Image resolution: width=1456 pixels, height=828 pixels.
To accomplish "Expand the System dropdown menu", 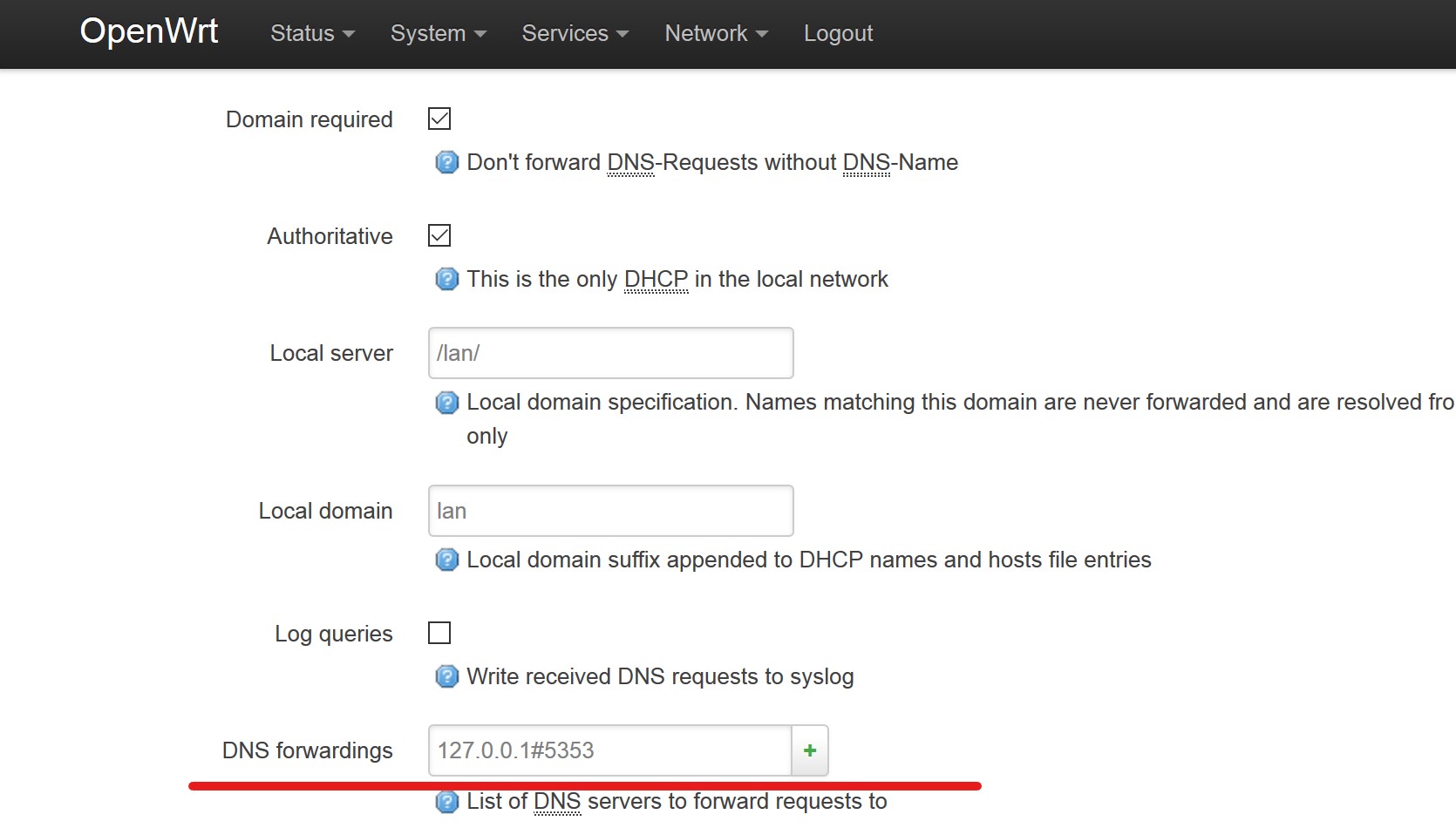I will click(x=438, y=33).
